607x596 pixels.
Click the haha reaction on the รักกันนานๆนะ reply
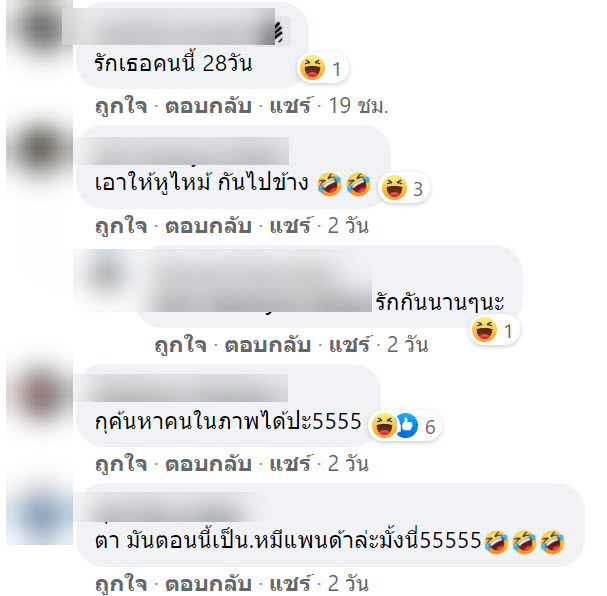pos(484,330)
